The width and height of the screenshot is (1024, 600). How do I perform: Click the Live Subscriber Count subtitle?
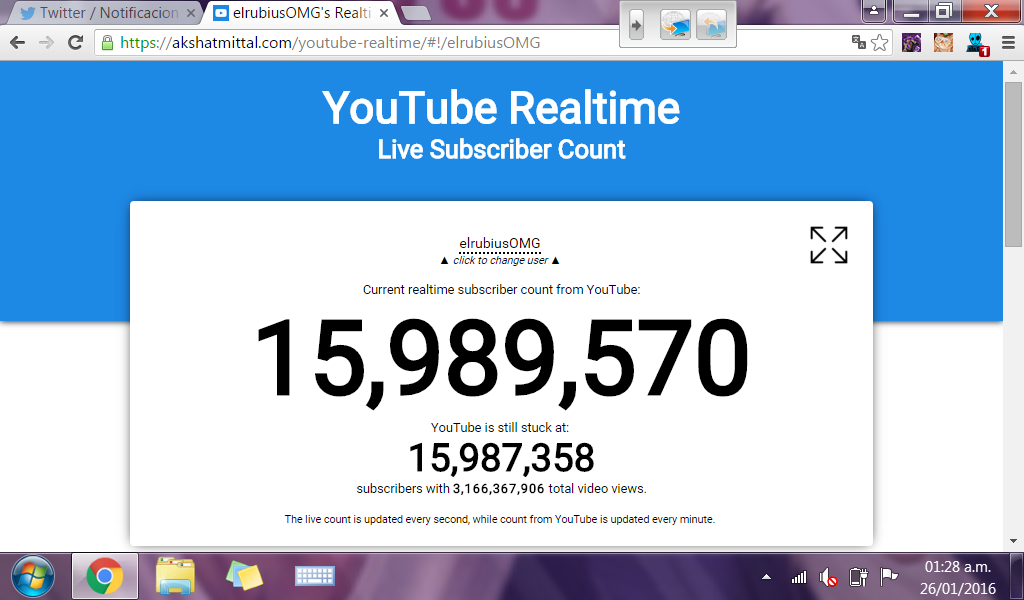pyautogui.click(x=502, y=150)
